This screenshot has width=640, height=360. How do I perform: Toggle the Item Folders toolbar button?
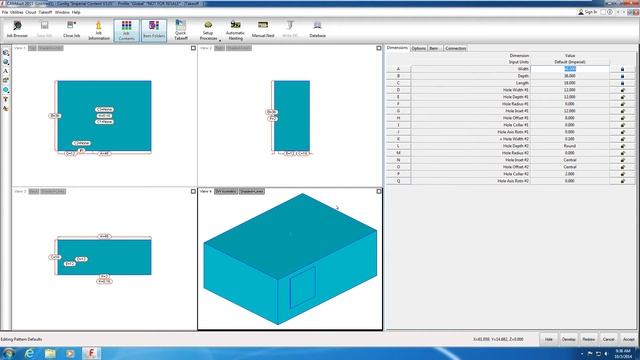(x=154, y=31)
